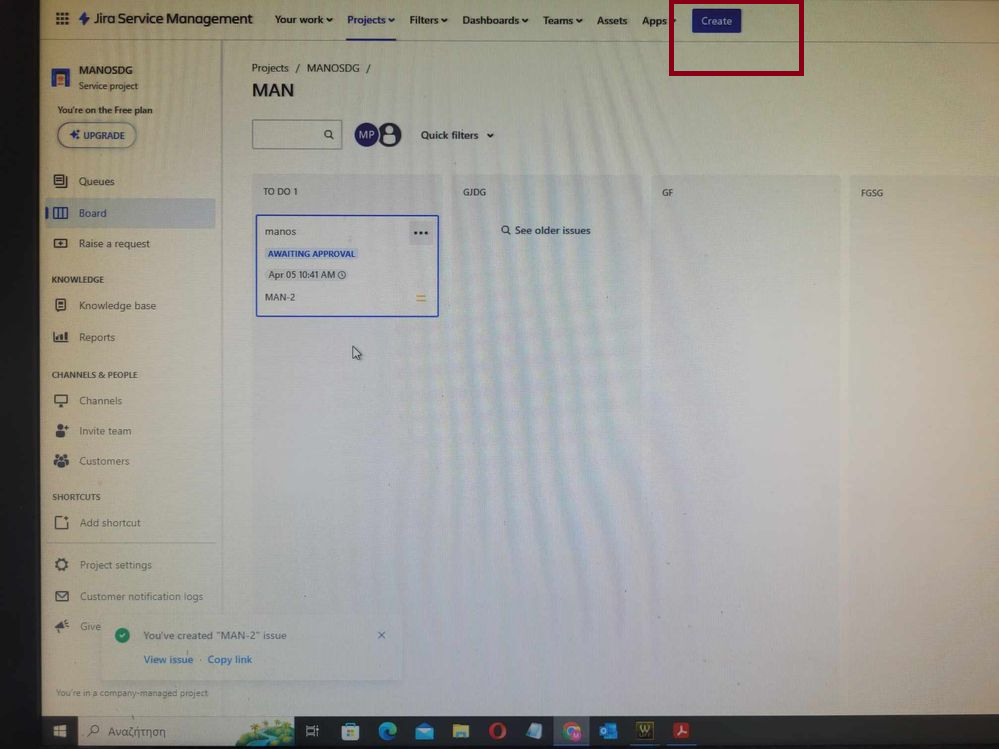This screenshot has height=749, width=999.
Task: Click the board search field
Action: [x=297, y=134]
